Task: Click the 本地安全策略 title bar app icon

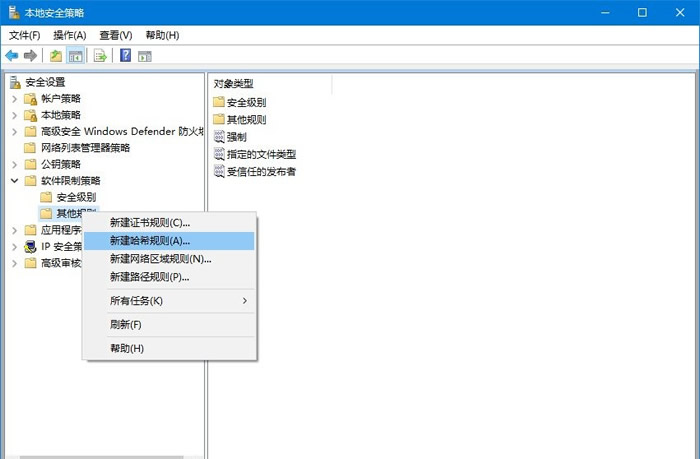Action: pyautogui.click(x=14, y=13)
